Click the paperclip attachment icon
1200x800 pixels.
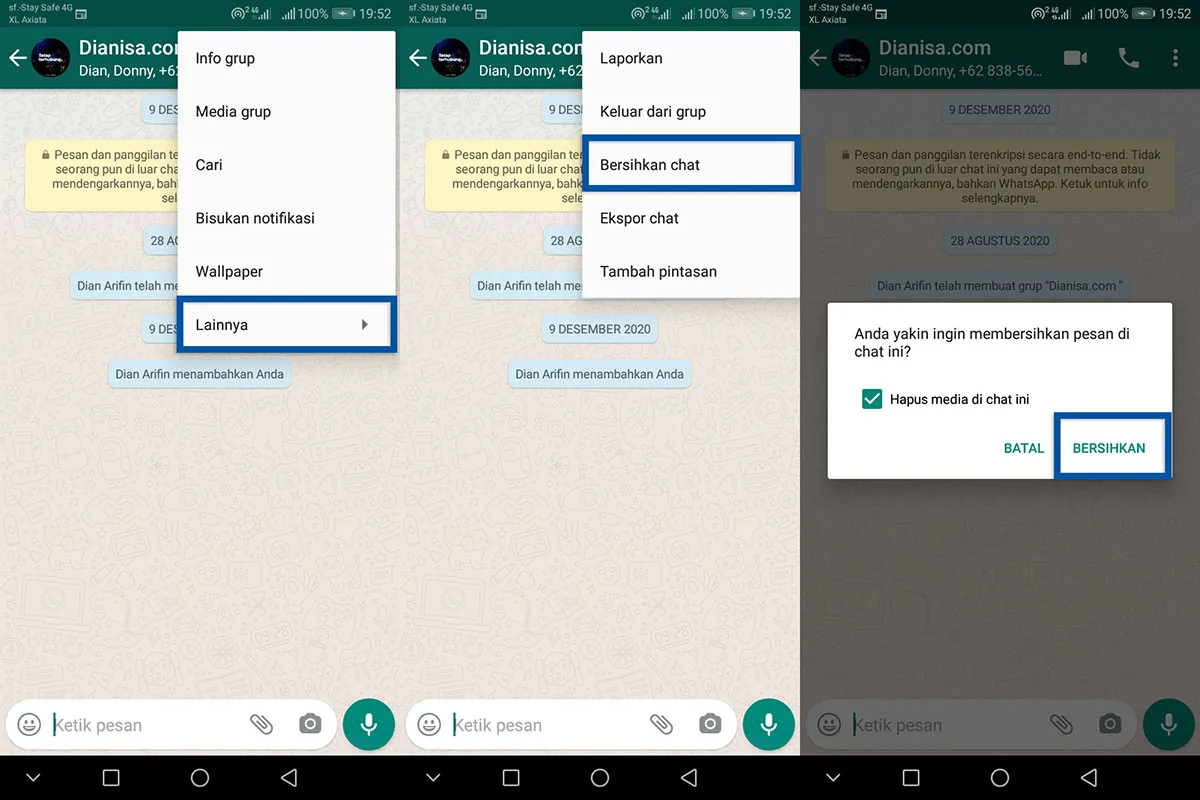click(262, 724)
